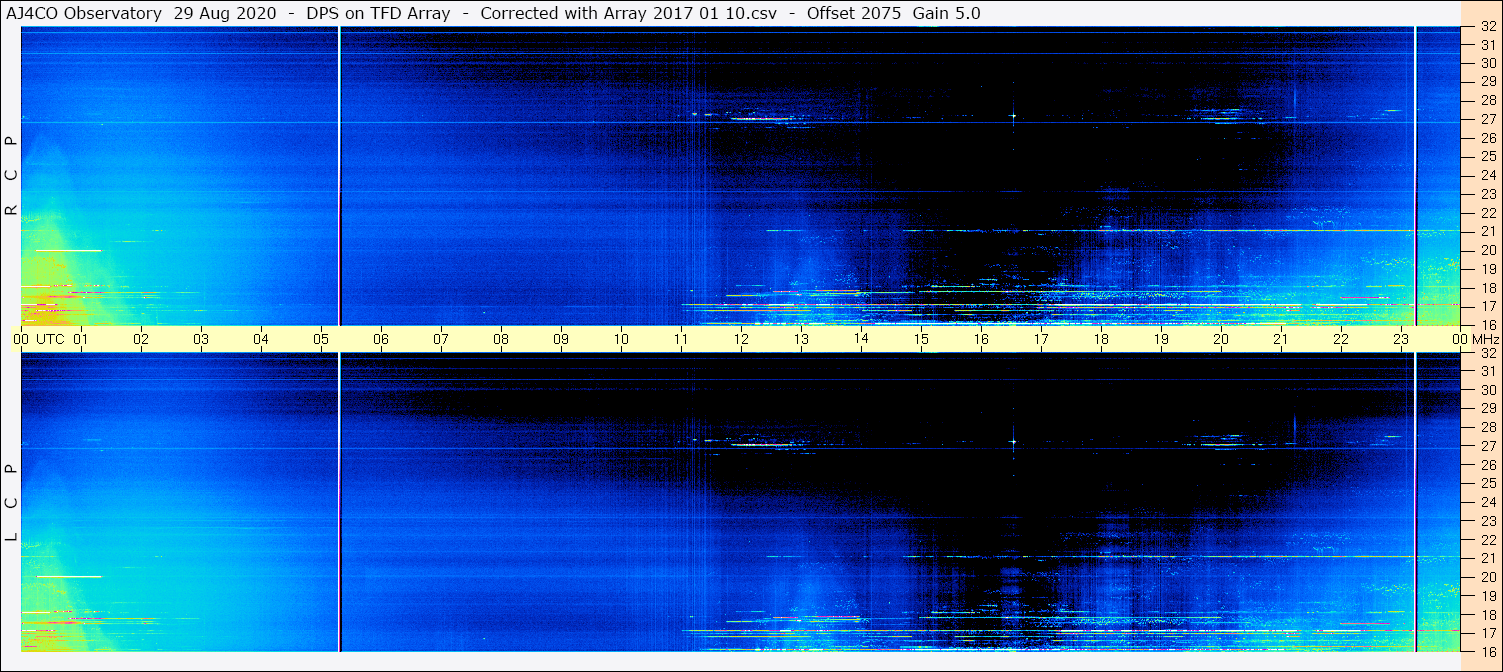Click hour "09" on the UTC axis
Image resolution: width=1503 pixels, height=672 pixels.
click(561, 339)
